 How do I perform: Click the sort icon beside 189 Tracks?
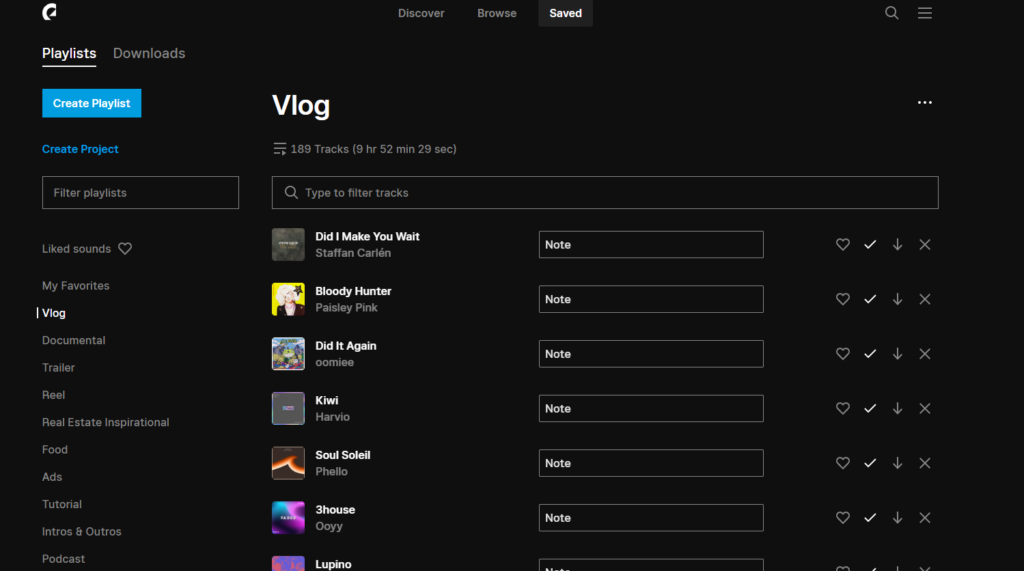click(x=280, y=149)
